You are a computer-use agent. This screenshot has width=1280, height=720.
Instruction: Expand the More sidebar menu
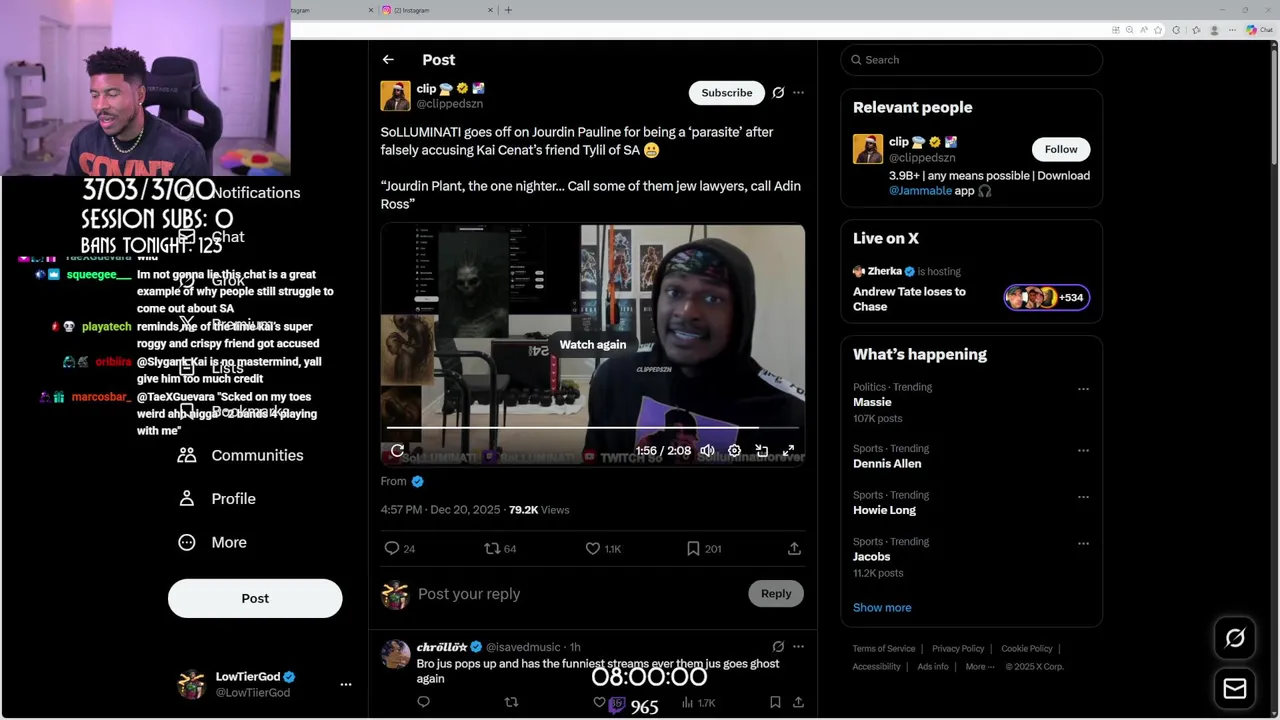pos(211,542)
